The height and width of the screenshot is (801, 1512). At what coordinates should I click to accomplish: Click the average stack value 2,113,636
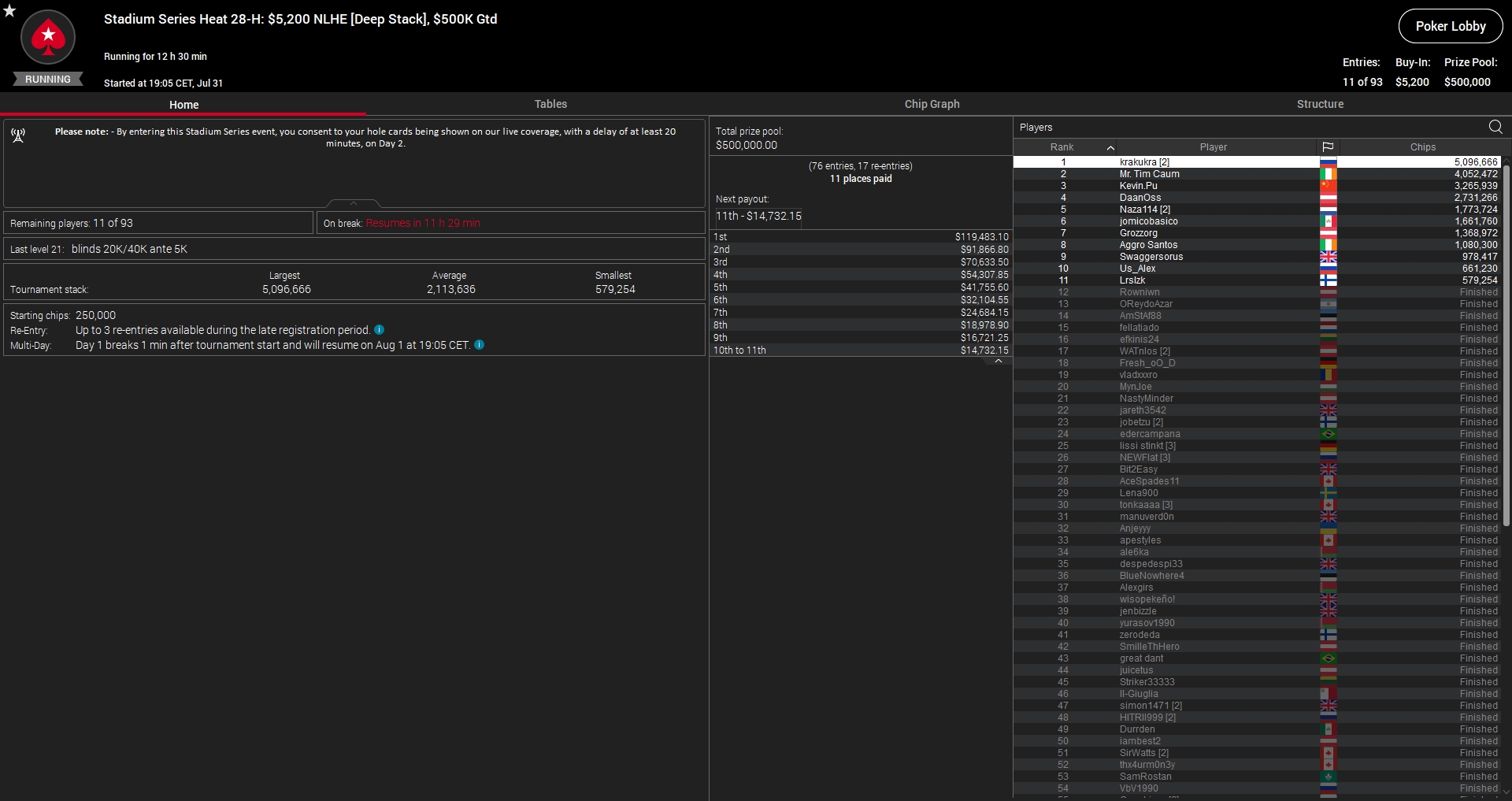pos(451,290)
